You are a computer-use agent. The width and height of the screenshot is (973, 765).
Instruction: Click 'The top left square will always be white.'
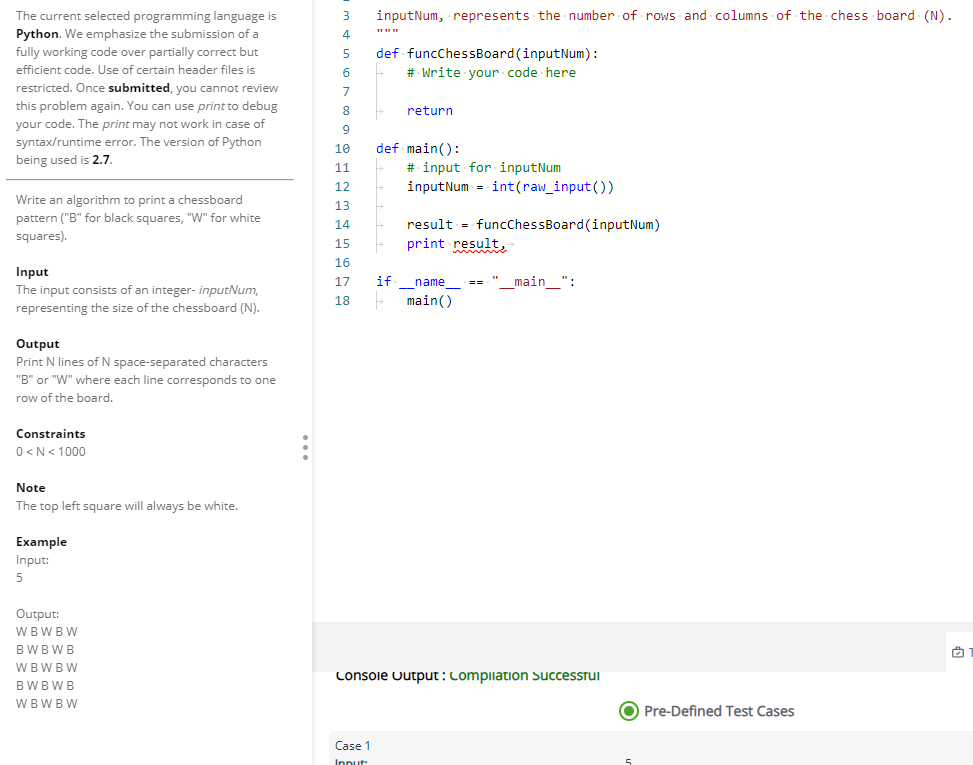[x=127, y=506]
